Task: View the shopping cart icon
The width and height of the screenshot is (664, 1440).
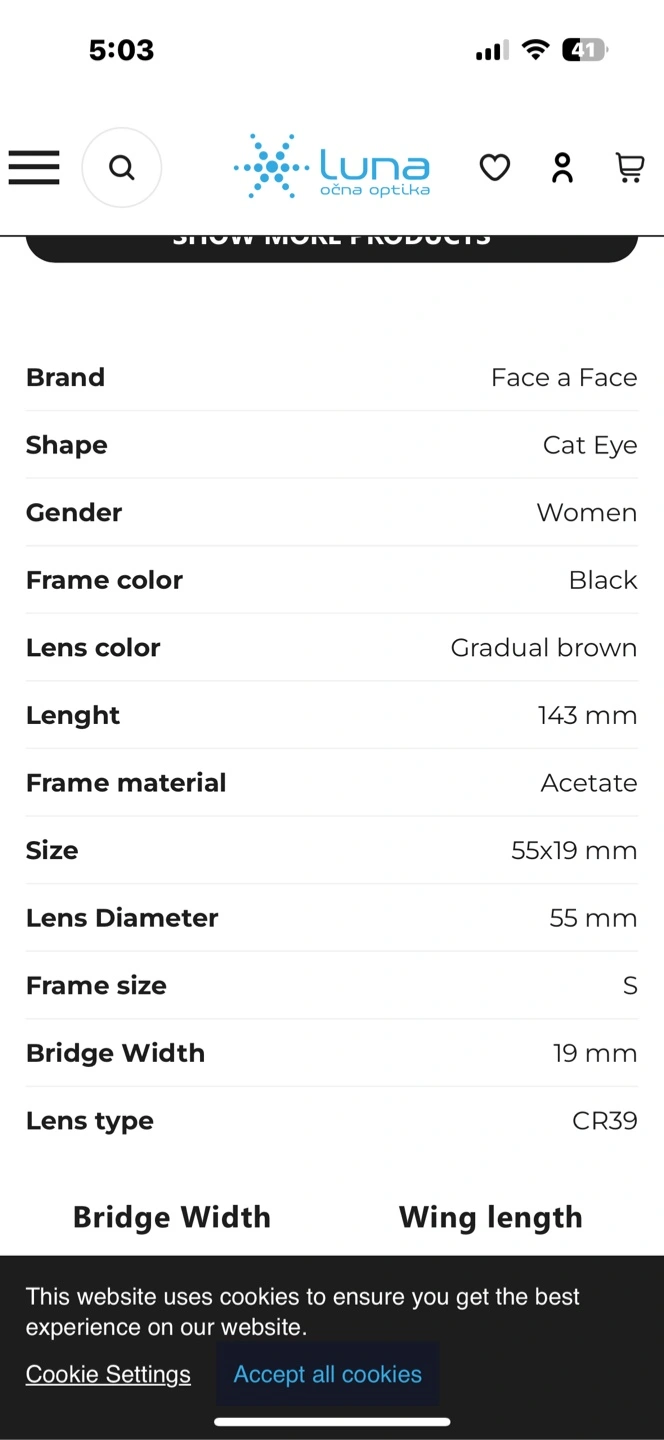Action: 629,167
